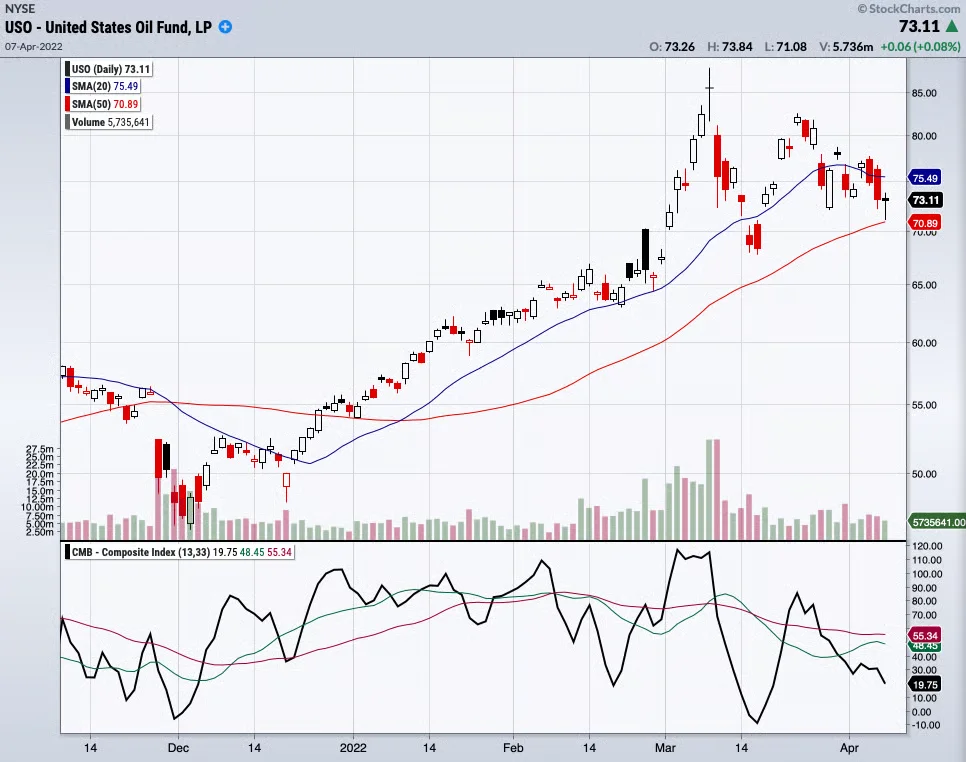
Task: Click the large 73.11 price in header
Action: (919, 26)
